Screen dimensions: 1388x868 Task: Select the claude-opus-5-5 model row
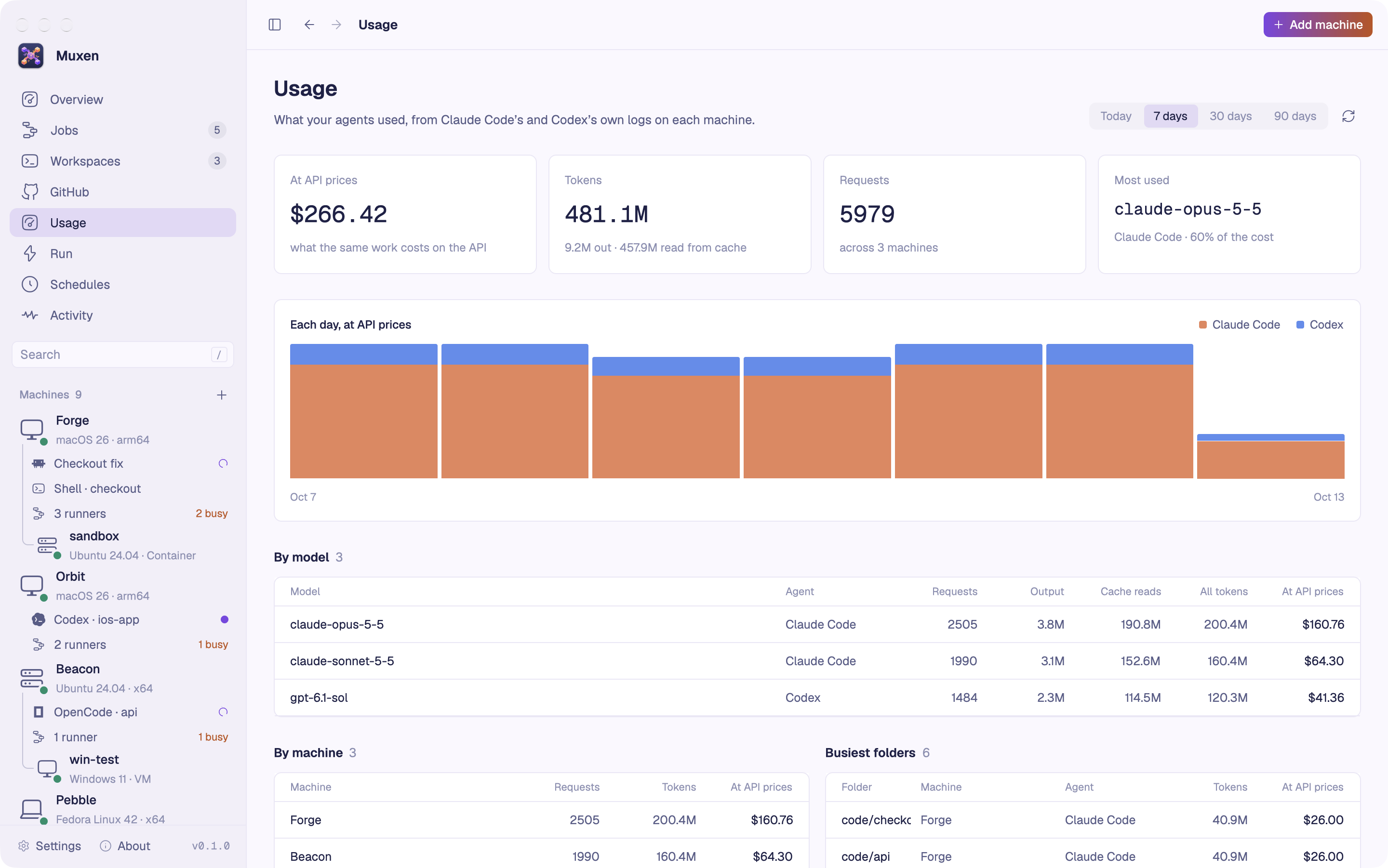[816, 625]
